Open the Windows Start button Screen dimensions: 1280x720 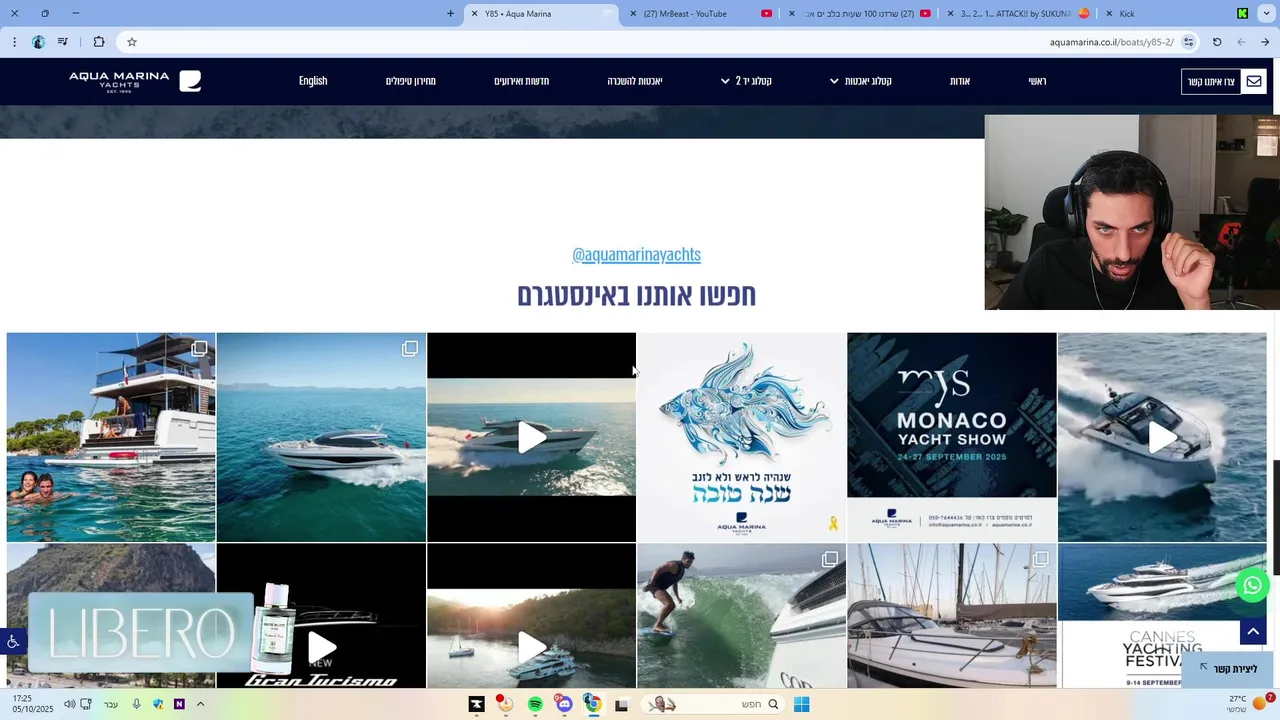tap(801, 704)
